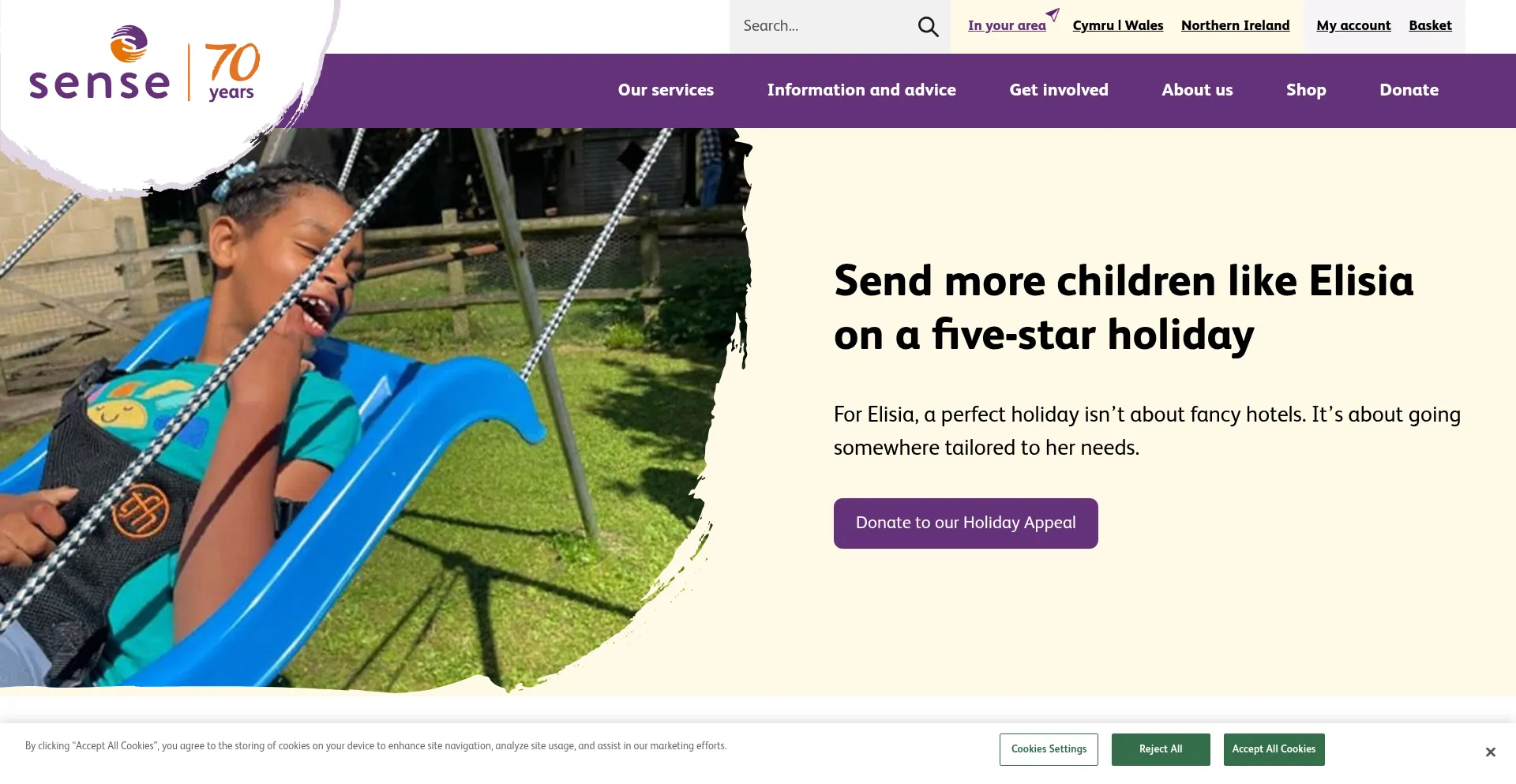Image resolution: width=1516 pixels, height=784 pixels.
Task: Choose Reject All cookies
Action: 1161,749
